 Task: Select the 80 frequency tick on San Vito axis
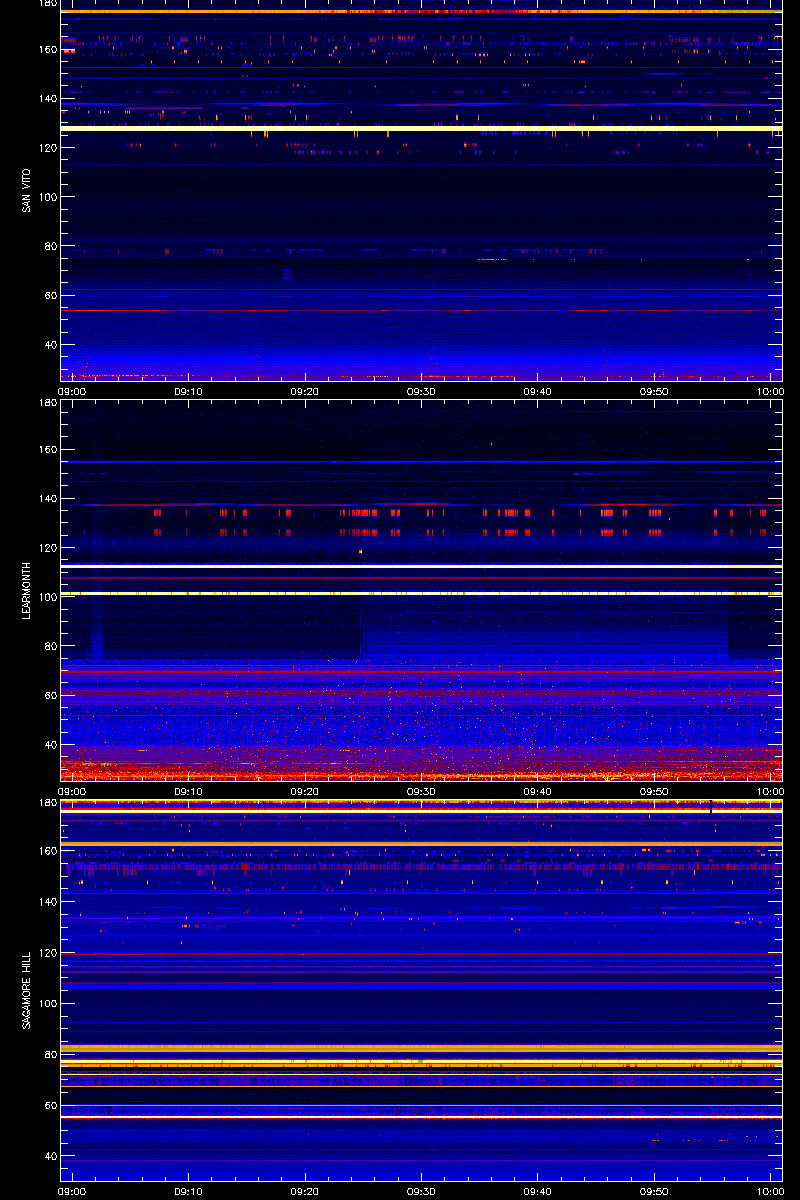click(49, 246)
